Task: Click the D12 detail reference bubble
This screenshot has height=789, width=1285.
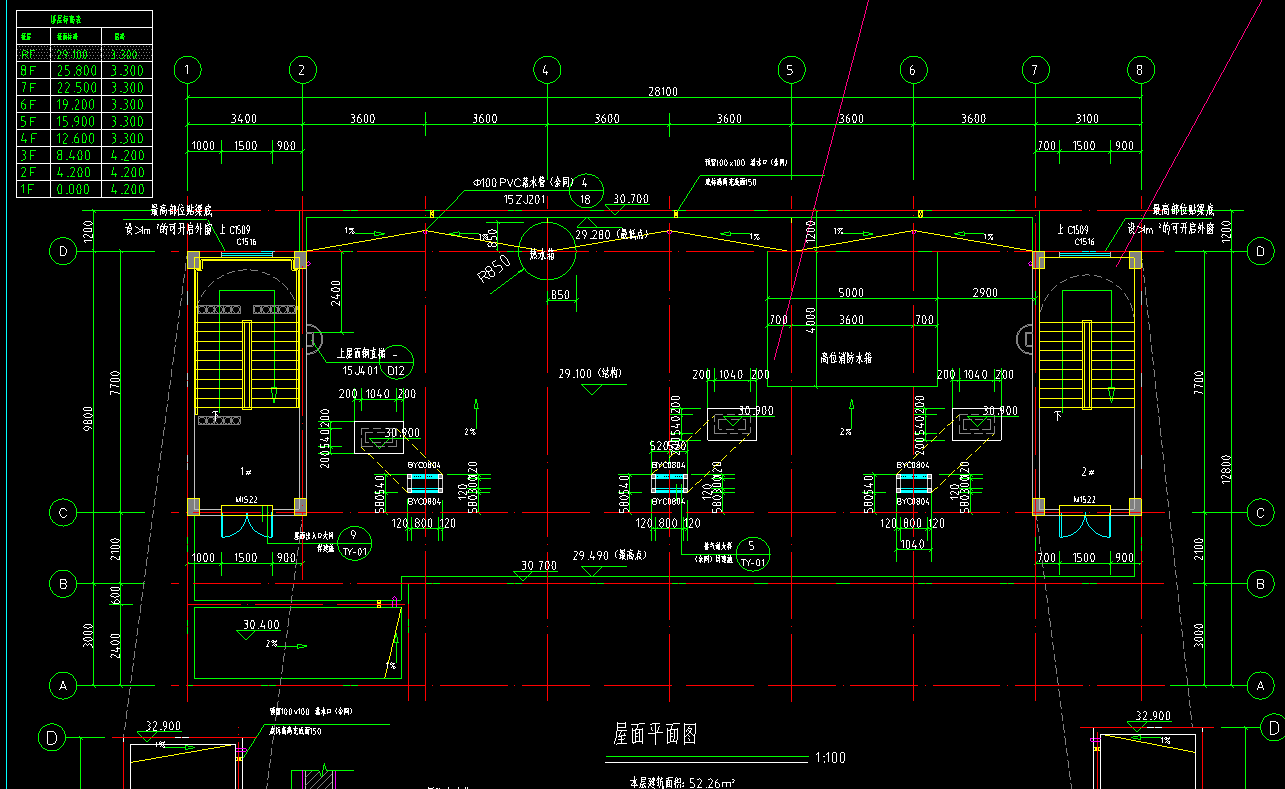Action: pos(396,362)
